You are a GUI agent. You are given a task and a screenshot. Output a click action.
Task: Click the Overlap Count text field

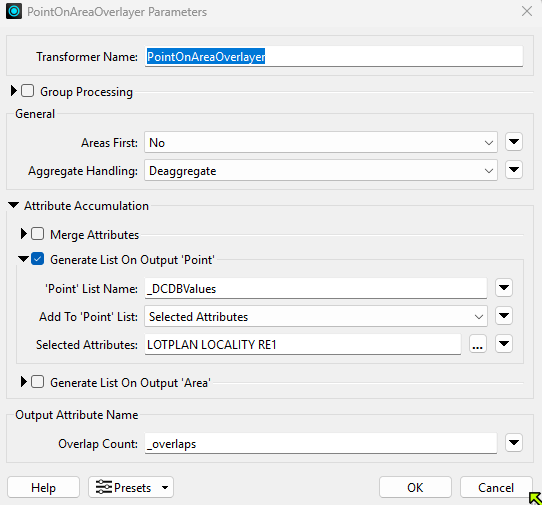[321, 443]
